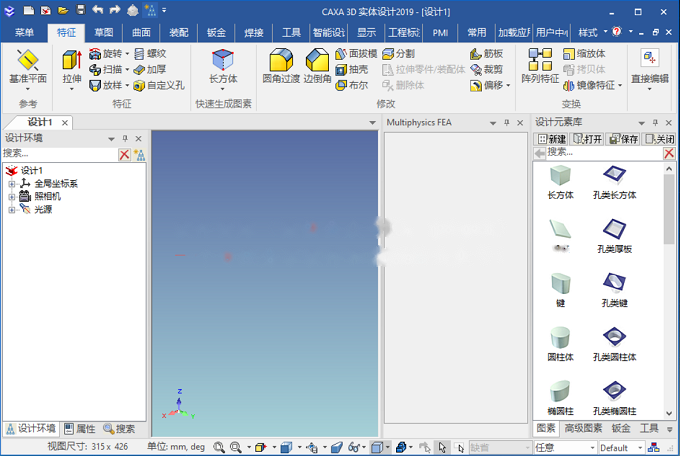Screen dimensions: 680x456
Task: Pin the 设计元素库 panel
Action: [x=655, y=123]
